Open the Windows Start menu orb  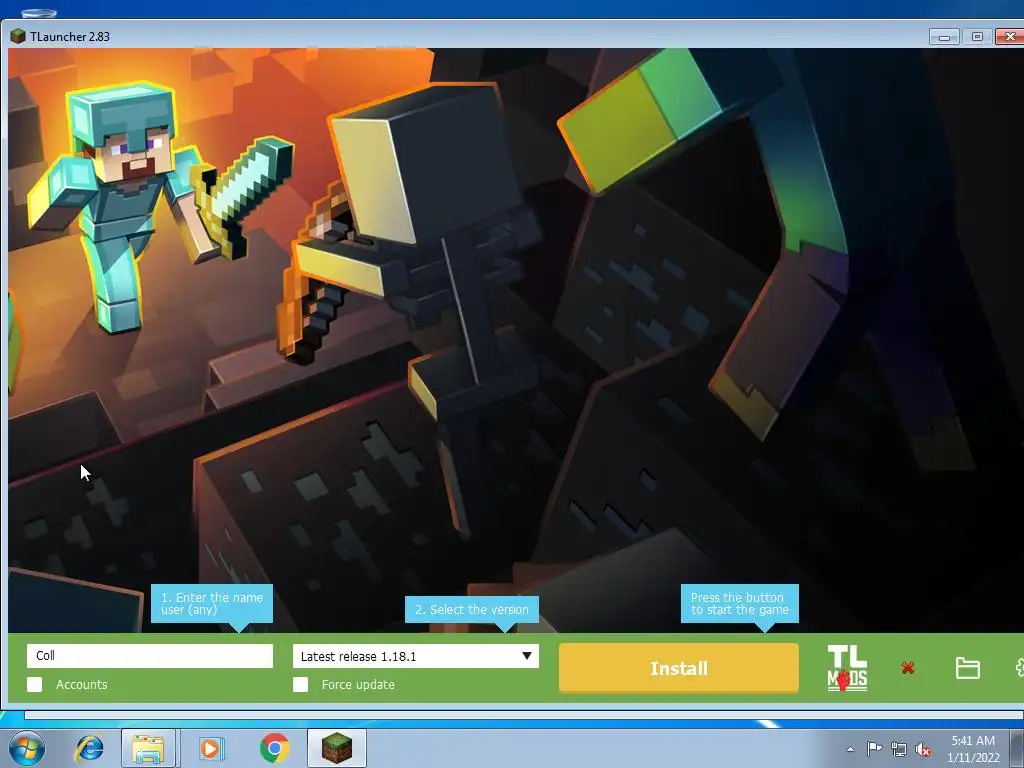pyautogui.click(x=27, y=748)
